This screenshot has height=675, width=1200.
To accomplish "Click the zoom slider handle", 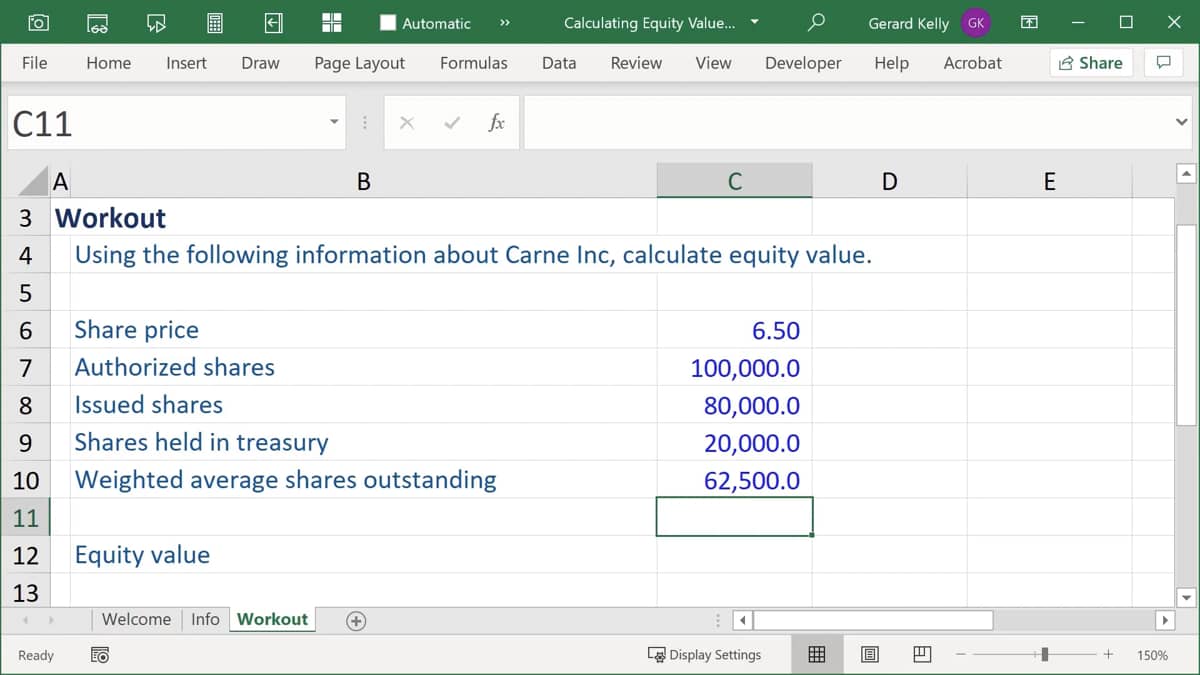I will tap(1045, 655).
